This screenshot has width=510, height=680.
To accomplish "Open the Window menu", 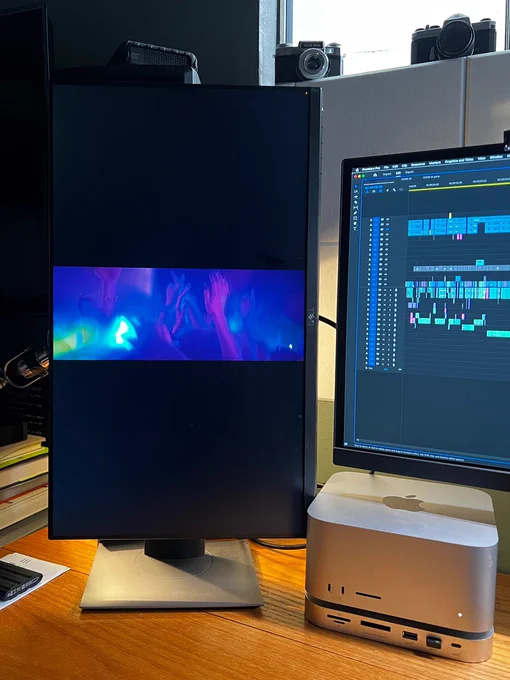I will click(x=496, y=157).
